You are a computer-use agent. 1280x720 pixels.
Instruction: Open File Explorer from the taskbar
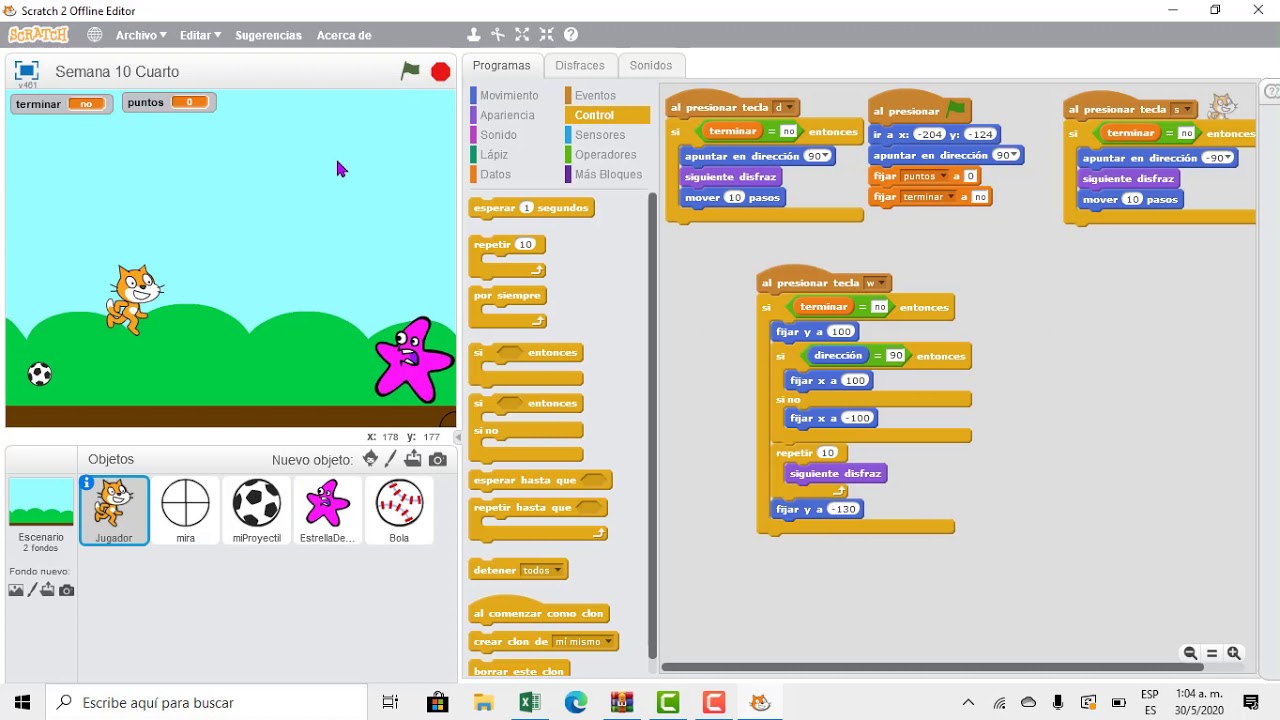click(484, 703)
